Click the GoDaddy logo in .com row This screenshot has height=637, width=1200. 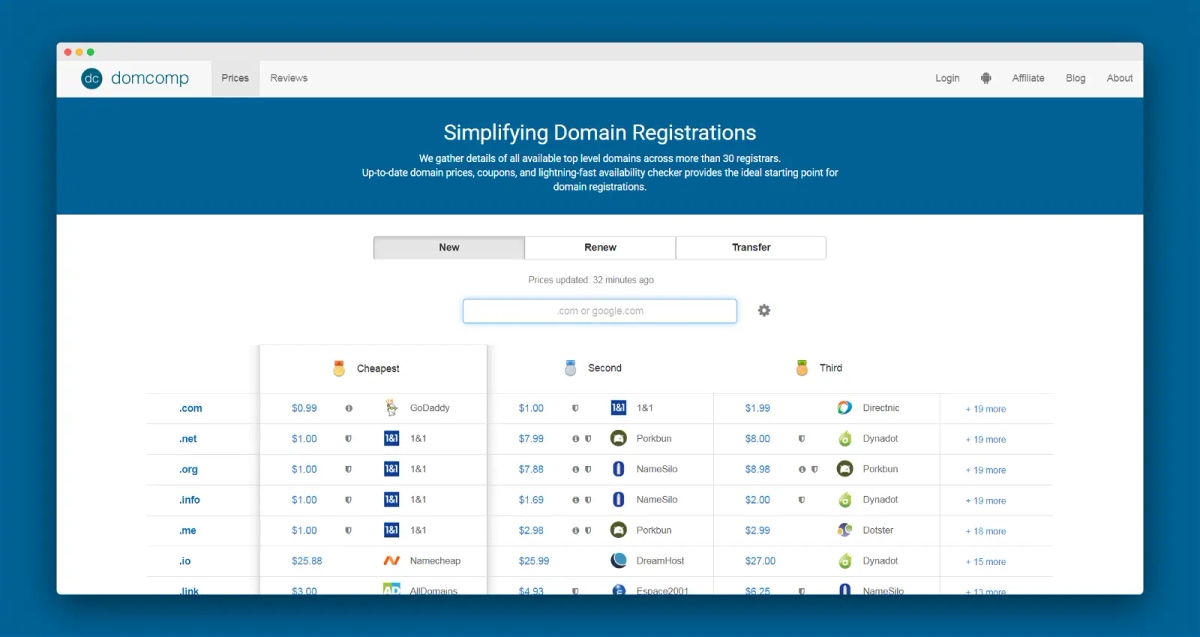pos(392,408)
